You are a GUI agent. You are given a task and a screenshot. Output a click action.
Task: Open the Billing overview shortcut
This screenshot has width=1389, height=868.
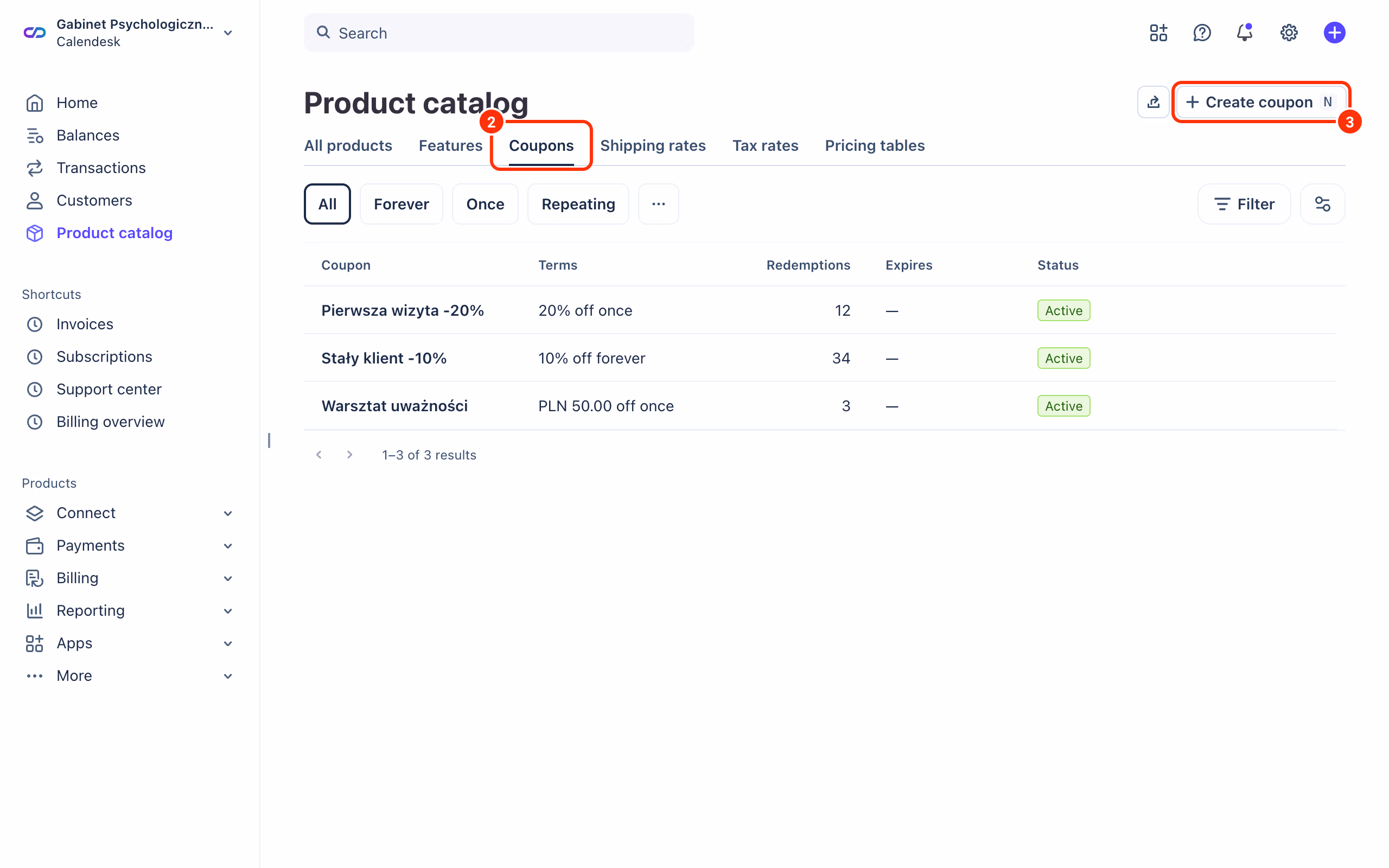[x=110, y=422]
